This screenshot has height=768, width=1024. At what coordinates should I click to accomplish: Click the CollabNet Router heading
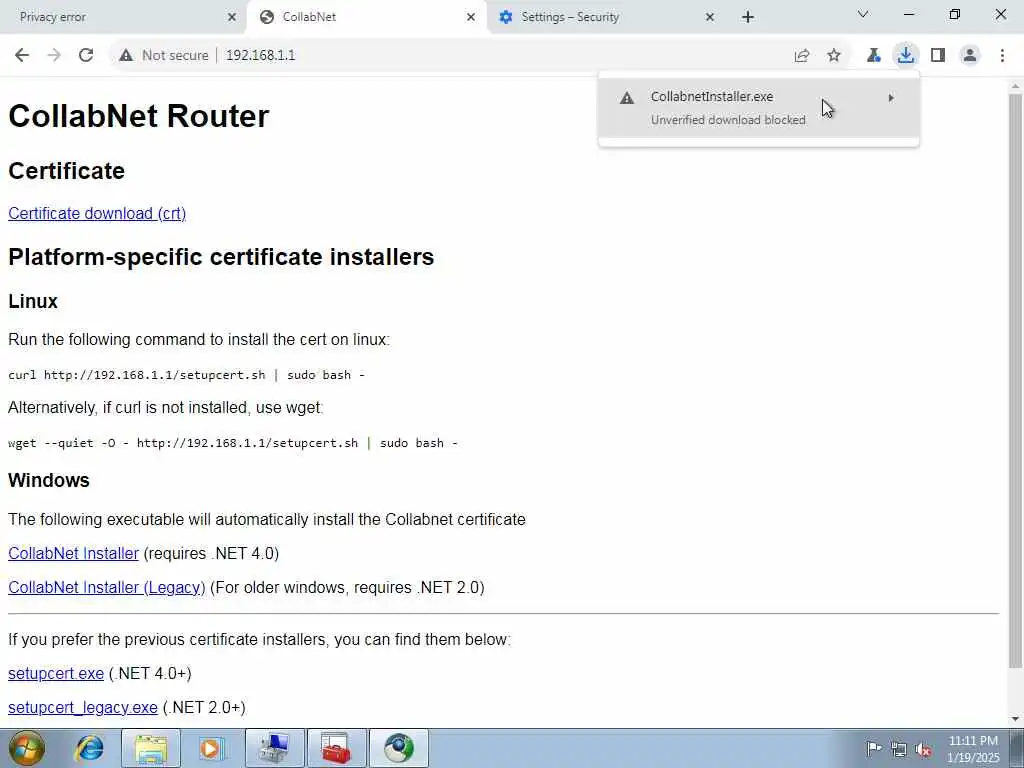pos(138,116)
